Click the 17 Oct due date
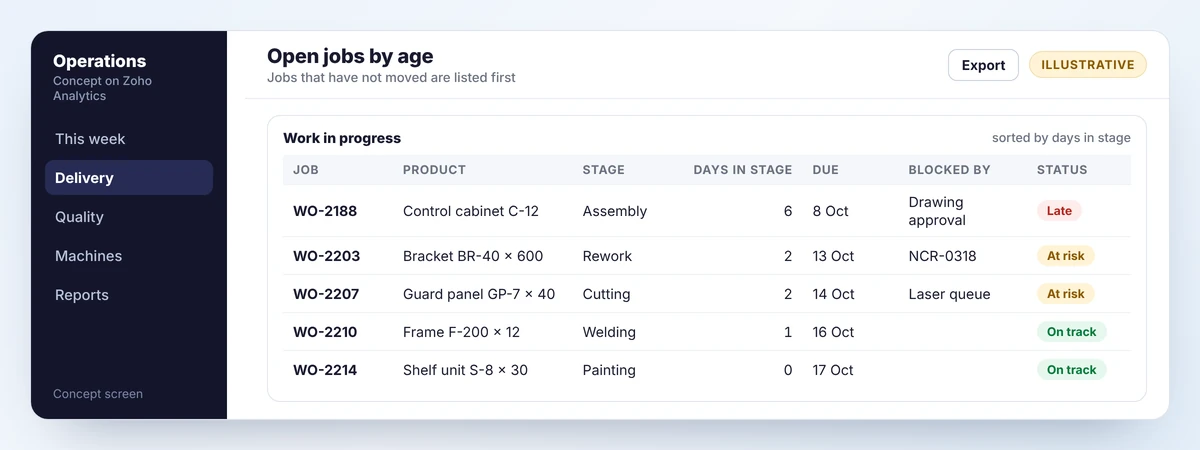The image size is (1200, 450). coord(833,370)
